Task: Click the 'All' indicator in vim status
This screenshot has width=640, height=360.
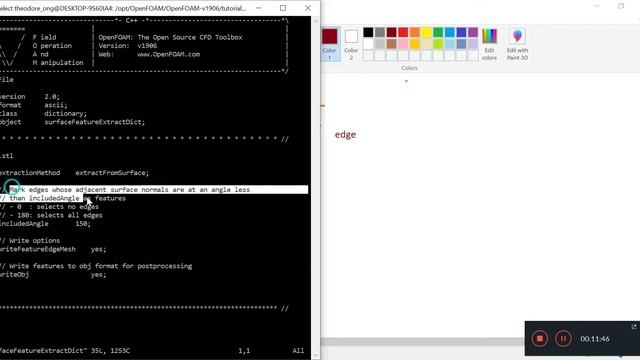Action: point(298,351)
